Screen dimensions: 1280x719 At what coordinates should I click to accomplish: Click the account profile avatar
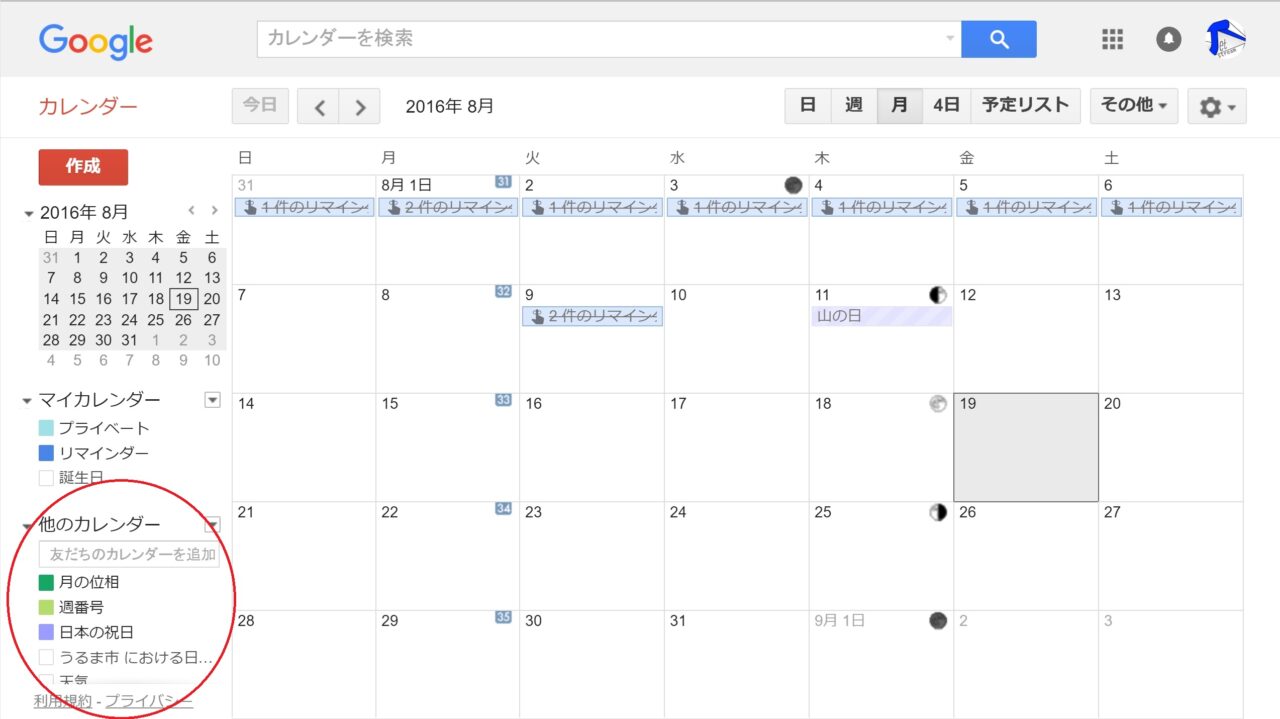click(x=1225, y=40)
